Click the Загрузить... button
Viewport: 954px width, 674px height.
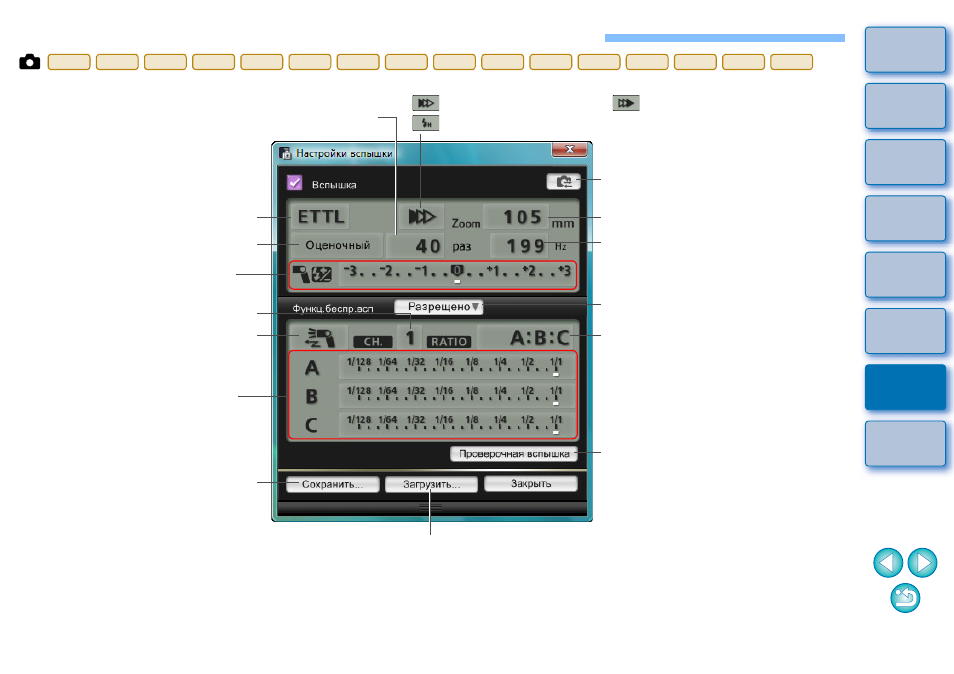(431, 484)
